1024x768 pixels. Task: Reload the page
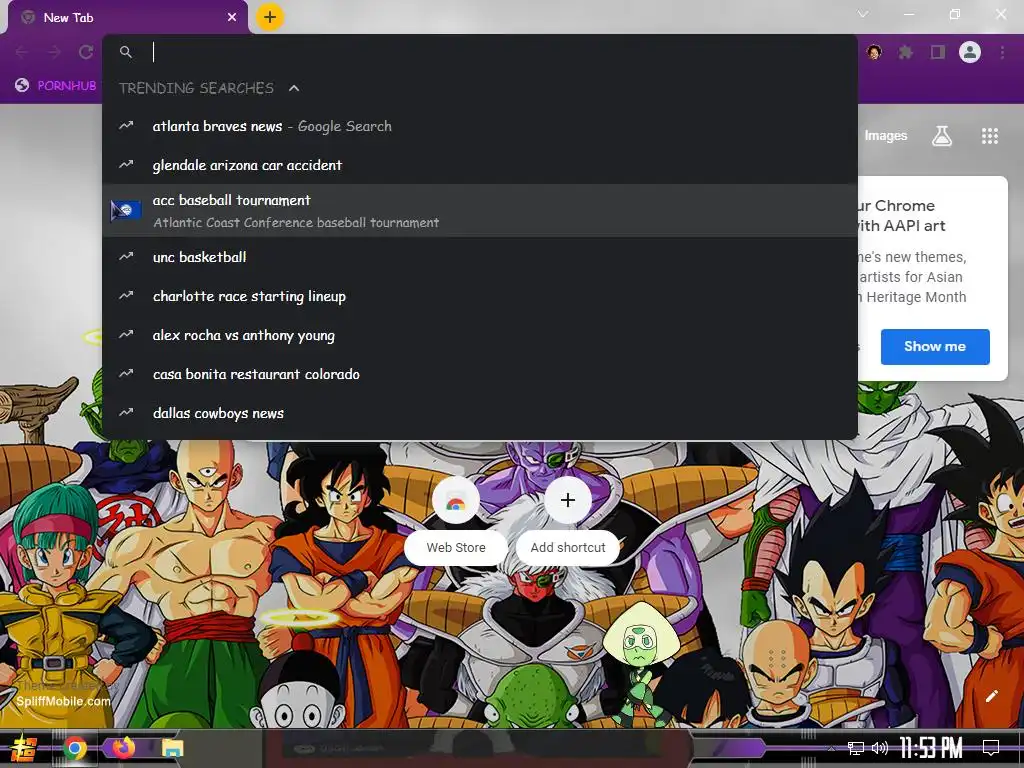pyautogui.click(x=86, y=52)
